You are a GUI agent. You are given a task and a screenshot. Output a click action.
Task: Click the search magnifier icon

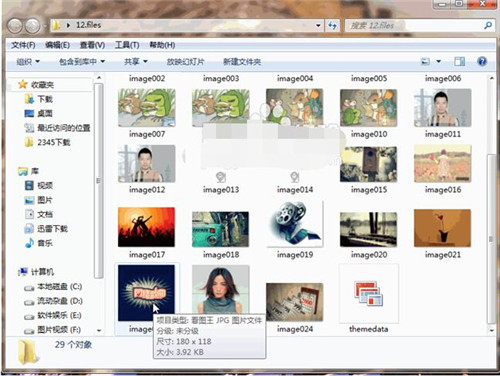488,25
